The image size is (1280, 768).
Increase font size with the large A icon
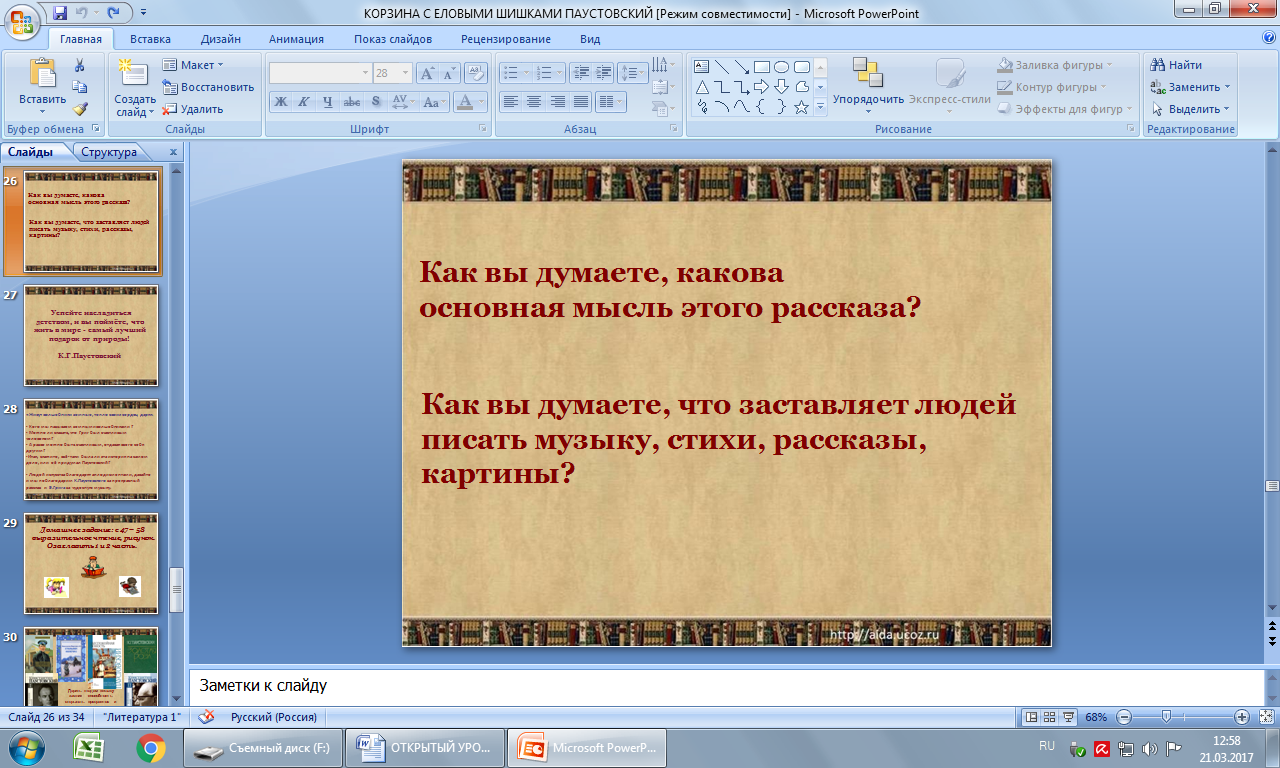[x=426, y=73]
